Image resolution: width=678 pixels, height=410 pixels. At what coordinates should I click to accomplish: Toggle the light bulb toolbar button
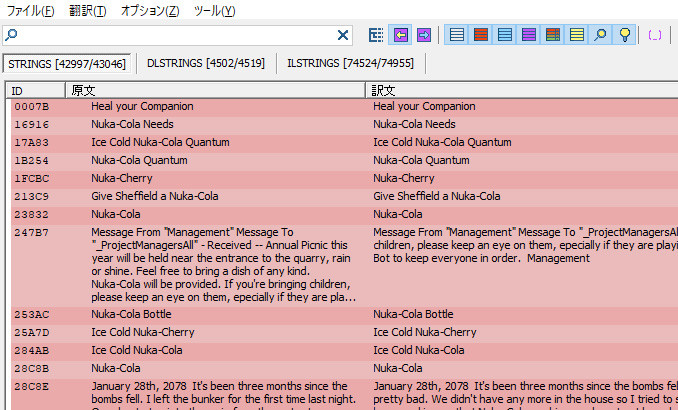624,35
